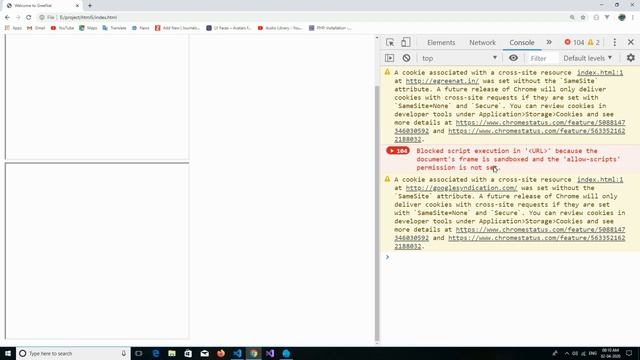Show hidden system tray icons

[567, 353]
